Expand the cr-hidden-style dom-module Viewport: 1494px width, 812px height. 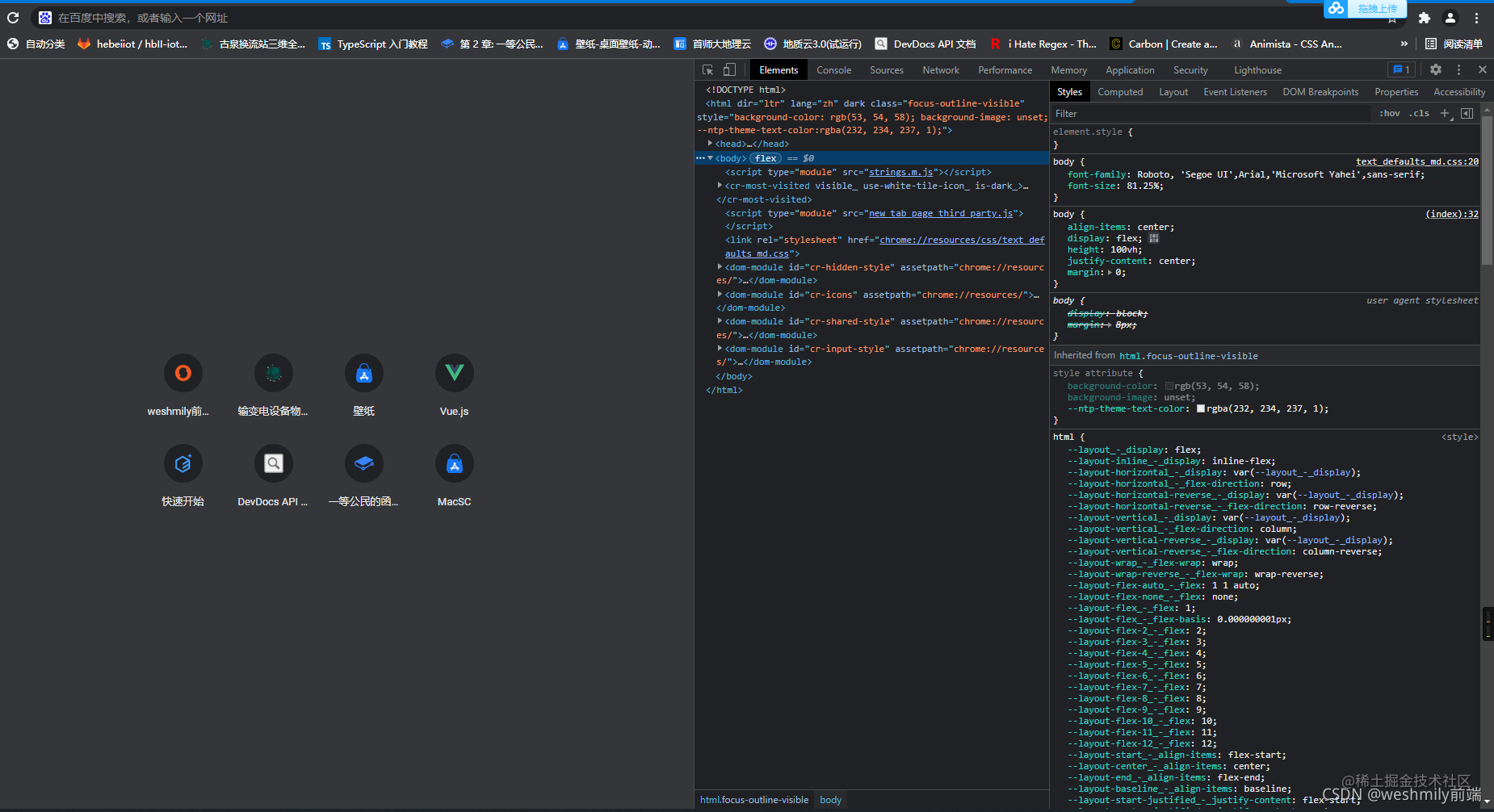(x=720, y=267)
